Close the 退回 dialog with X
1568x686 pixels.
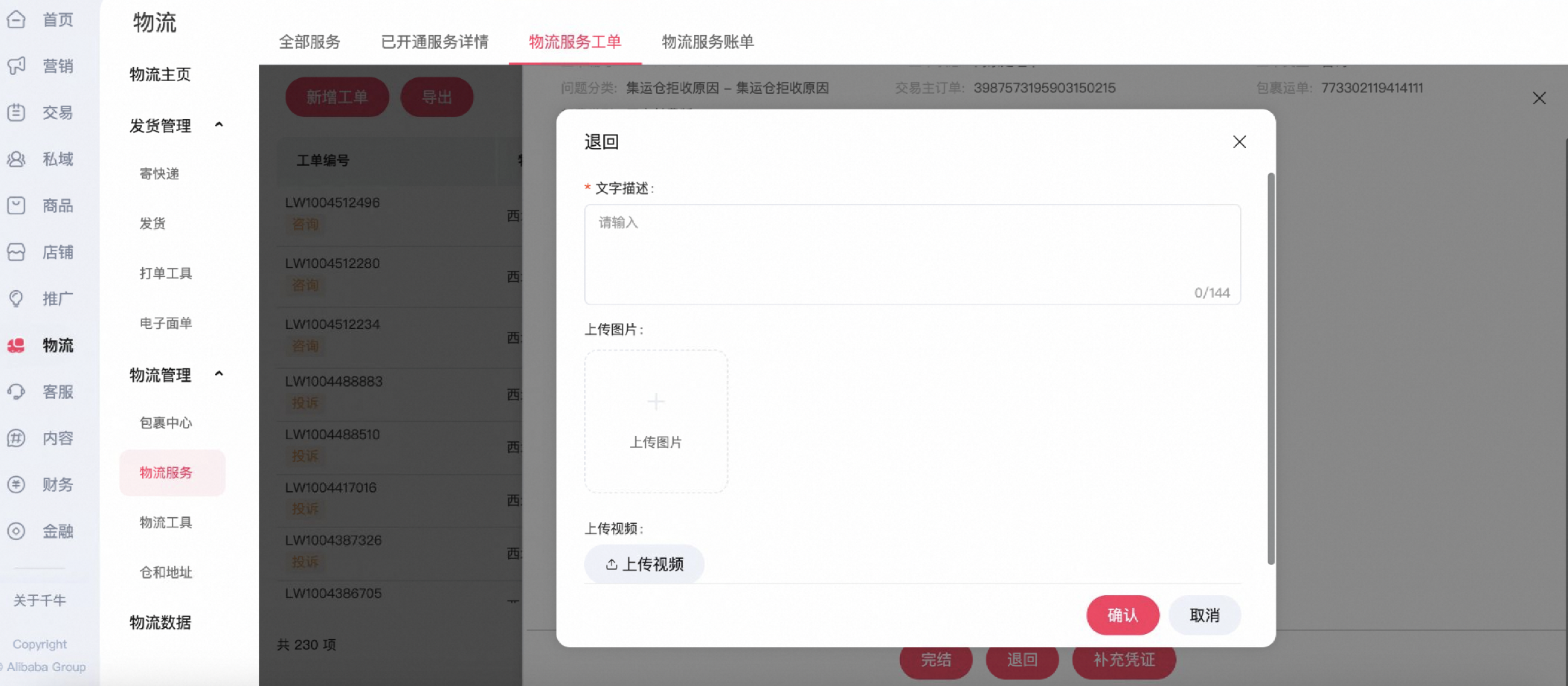pyautogui.click(x=1239, y=142)
